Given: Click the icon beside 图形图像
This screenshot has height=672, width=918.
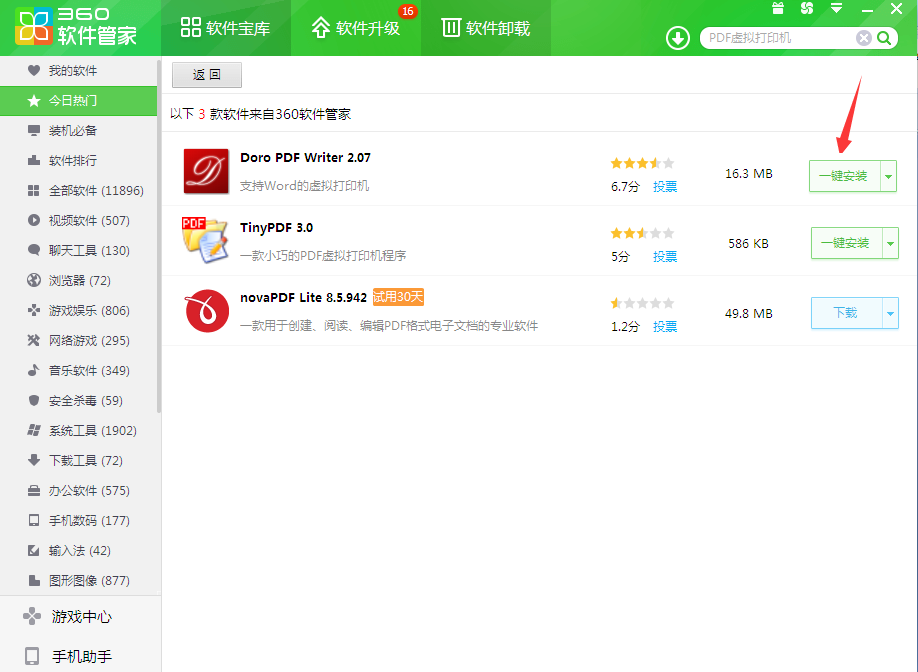Looking at the screenshot, I should (x=34, y=580).
